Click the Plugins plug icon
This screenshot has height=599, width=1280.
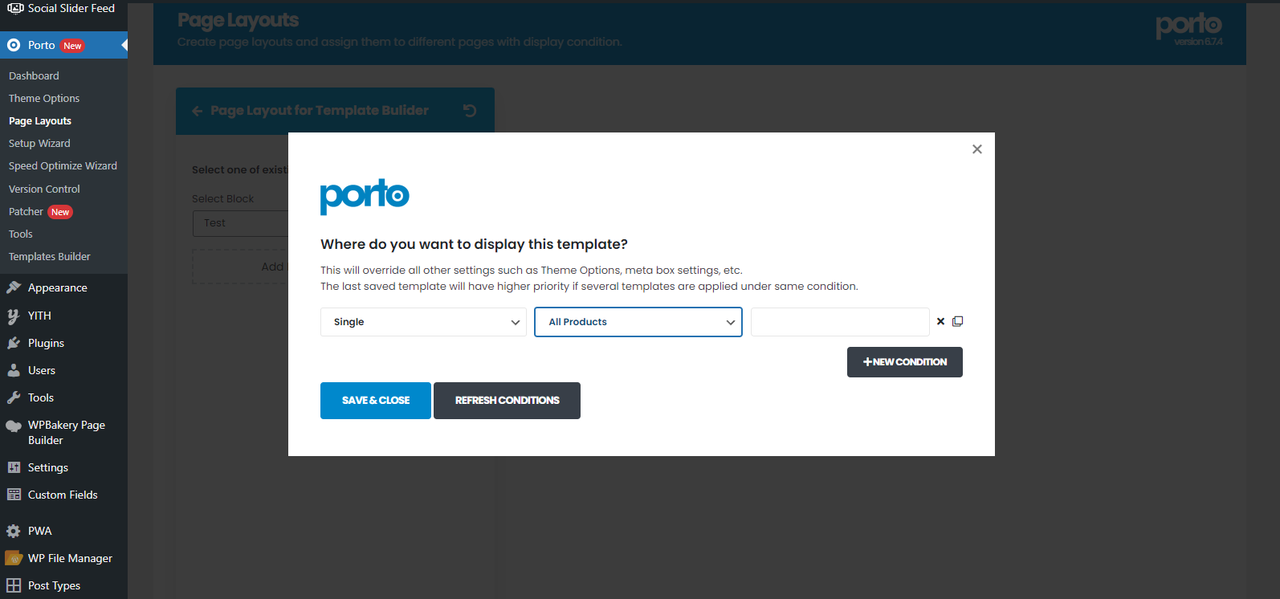click(13, 343)
